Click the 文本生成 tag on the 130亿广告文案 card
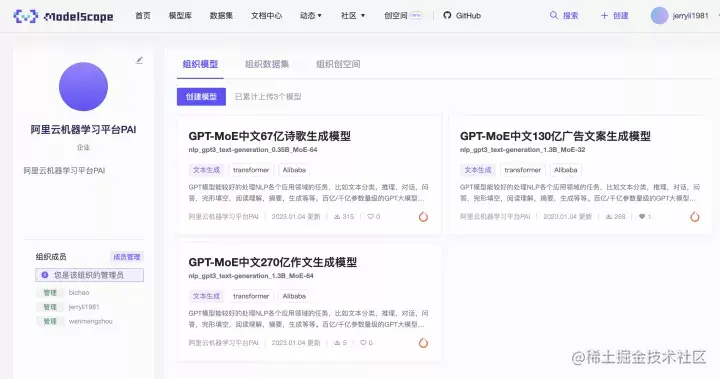Viewport: 720px width, 379px height. 478,170
